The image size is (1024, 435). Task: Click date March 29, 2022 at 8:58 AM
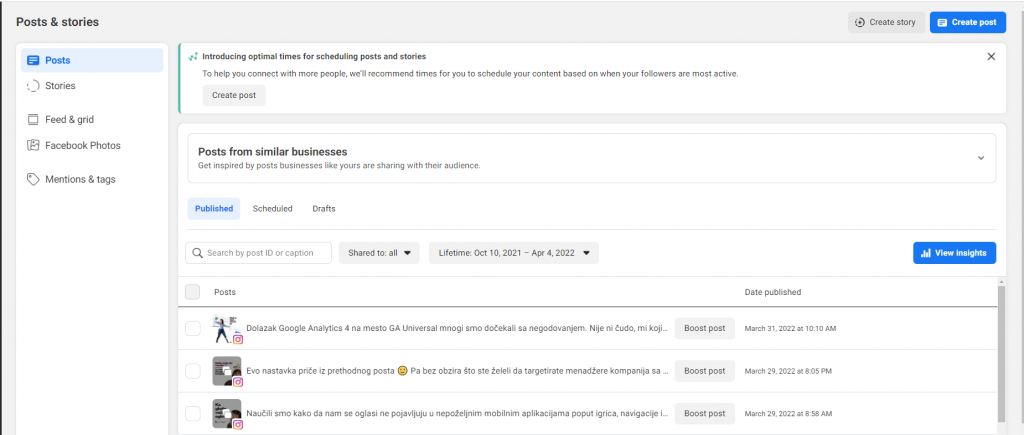(788, 413)
